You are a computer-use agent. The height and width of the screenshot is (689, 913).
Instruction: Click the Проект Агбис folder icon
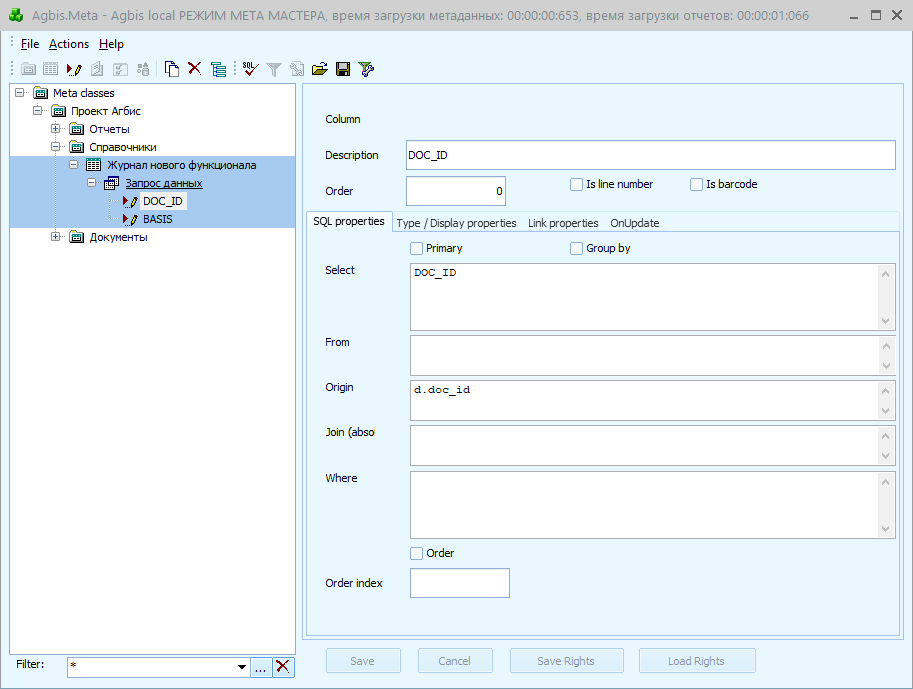tap(59, 111)
